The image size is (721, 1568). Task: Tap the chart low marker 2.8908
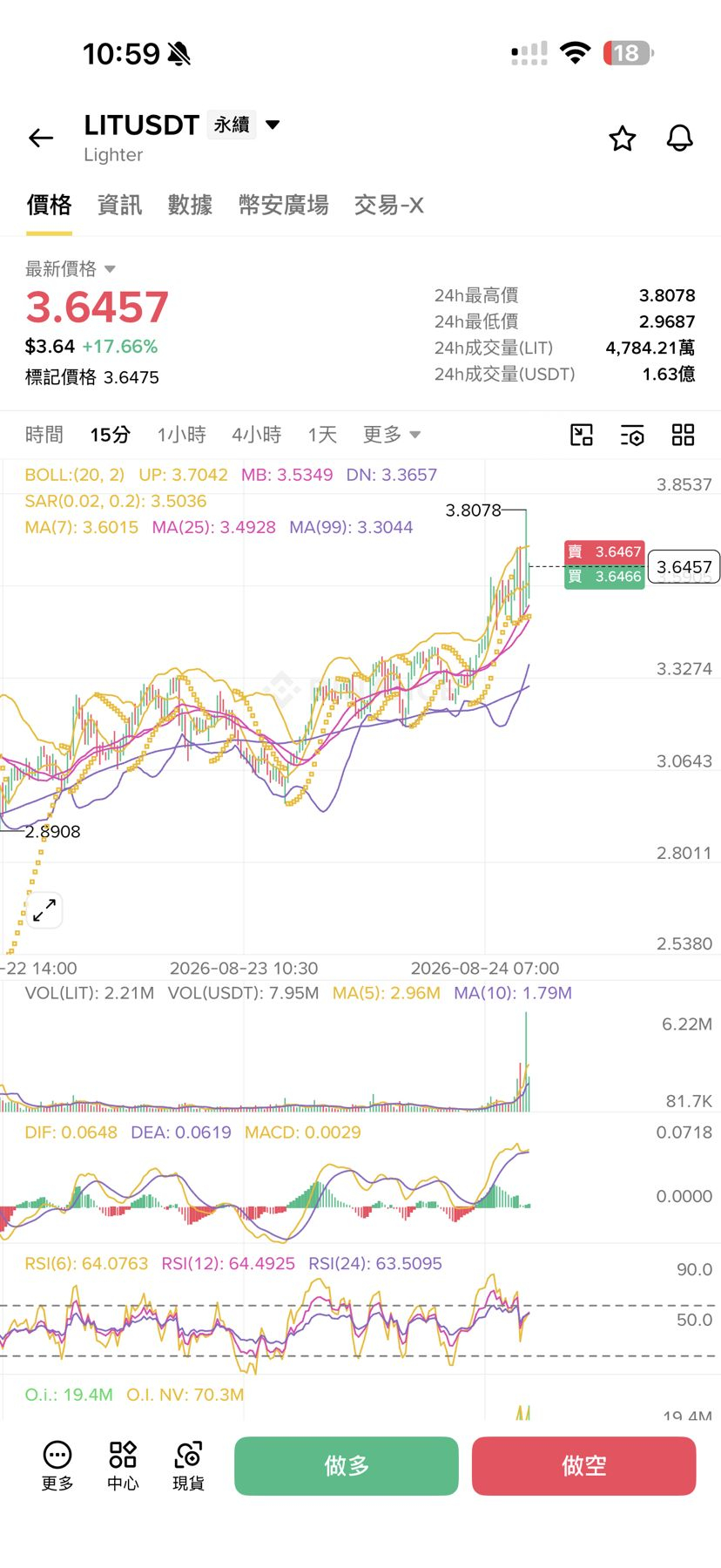[x=52, y=832]
